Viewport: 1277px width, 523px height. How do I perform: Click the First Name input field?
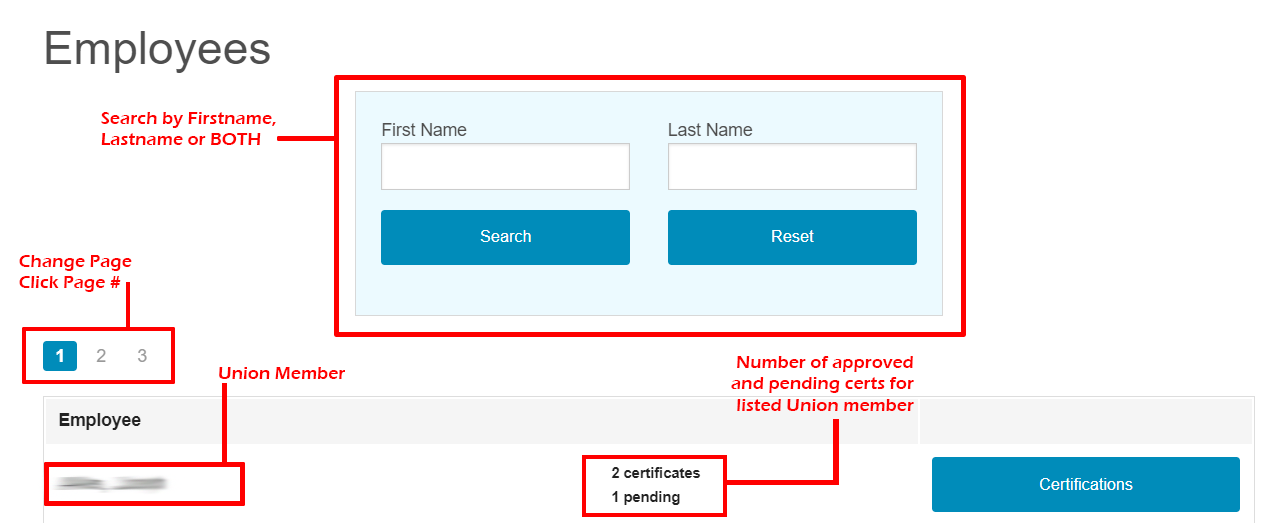505,166
